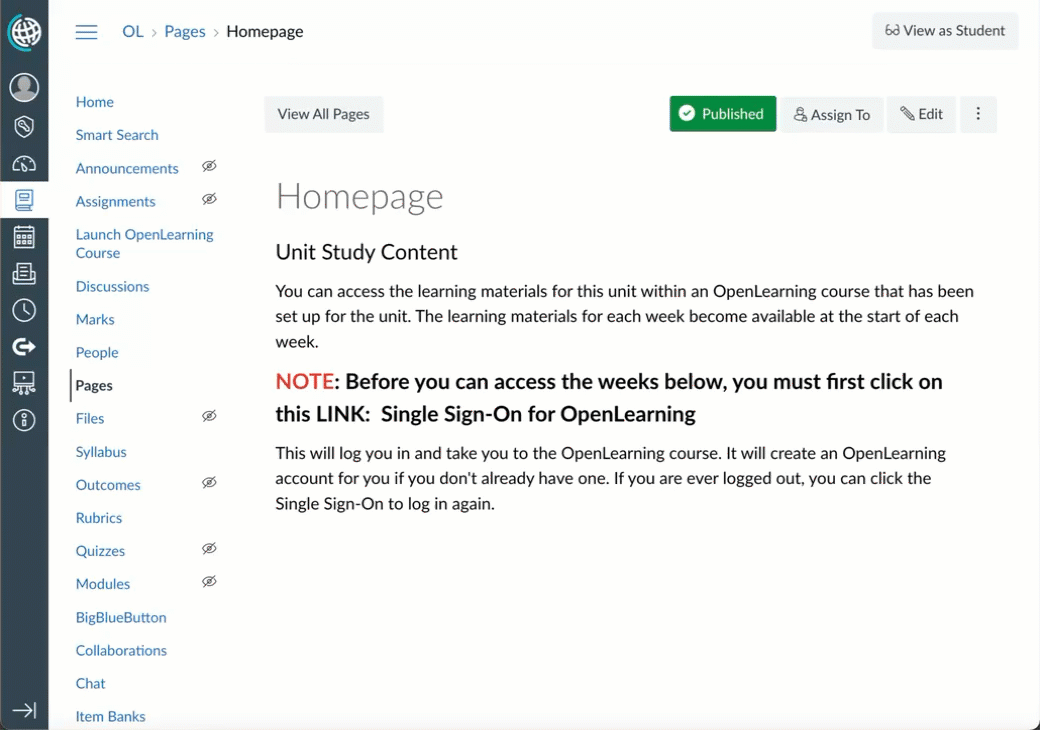Screen dimensions: 1040x730
Task: Select Pages in course menu
Action: tap(94, 385)
